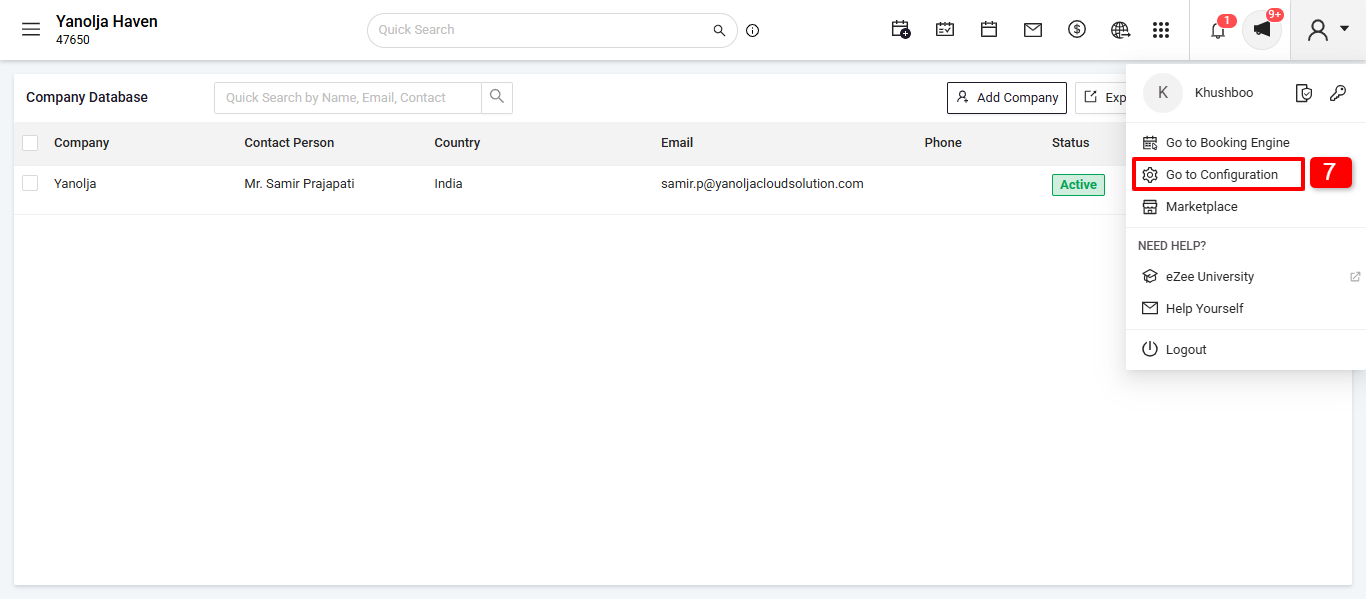Open the plain calendar icon
Viewport: 1366px width, 599px height.
pyautogui.click(x=989, y=30)
